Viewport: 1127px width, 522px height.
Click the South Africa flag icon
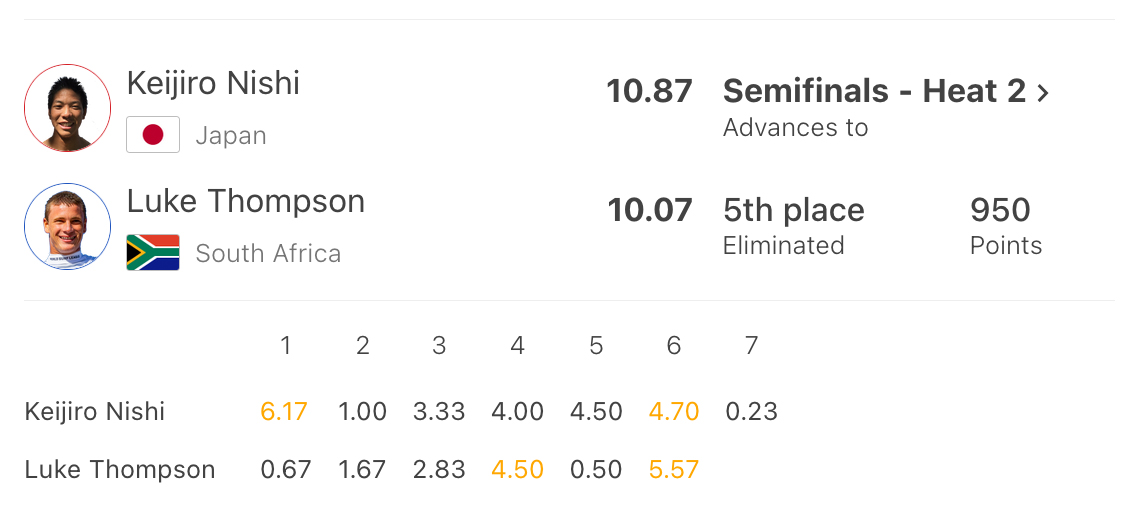153,252
